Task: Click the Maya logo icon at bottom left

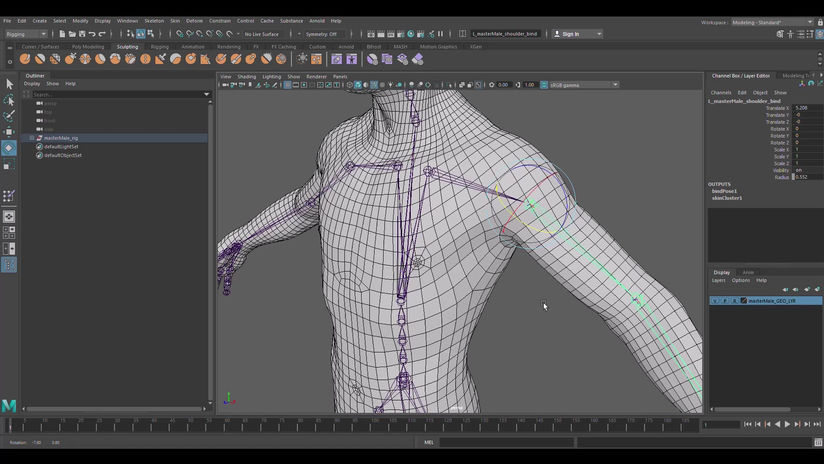Action: click(9, 405)
